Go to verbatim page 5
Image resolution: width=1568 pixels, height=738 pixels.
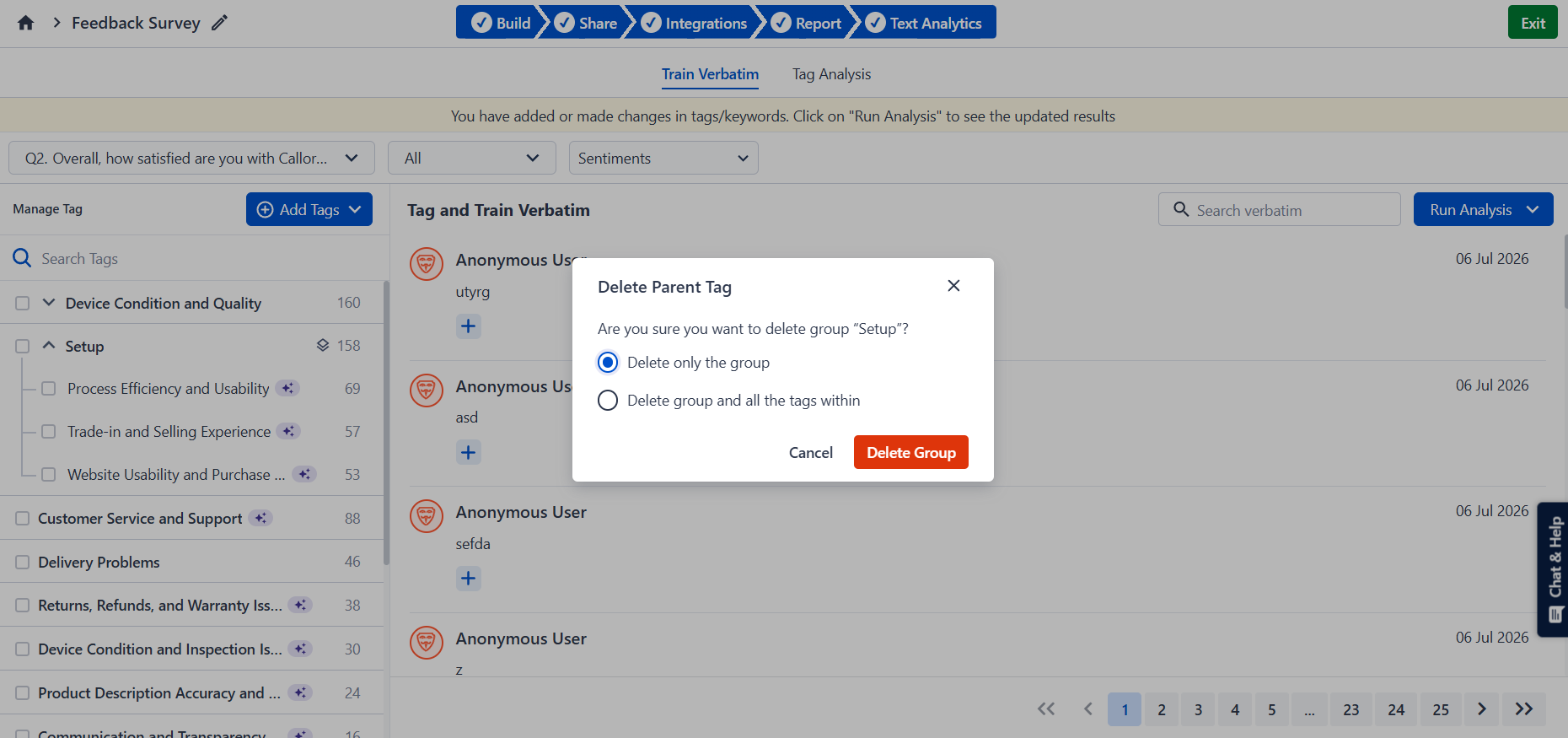1272,709
